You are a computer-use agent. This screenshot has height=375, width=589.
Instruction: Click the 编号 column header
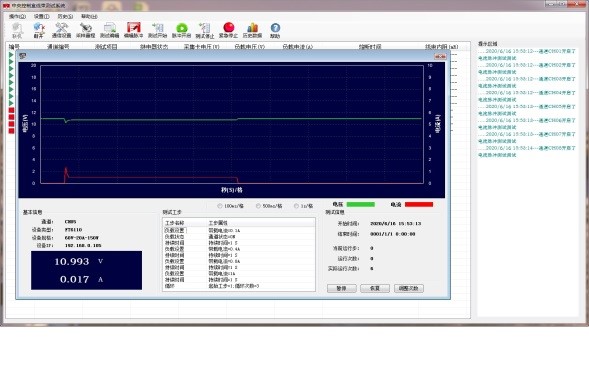click(14, 47)
